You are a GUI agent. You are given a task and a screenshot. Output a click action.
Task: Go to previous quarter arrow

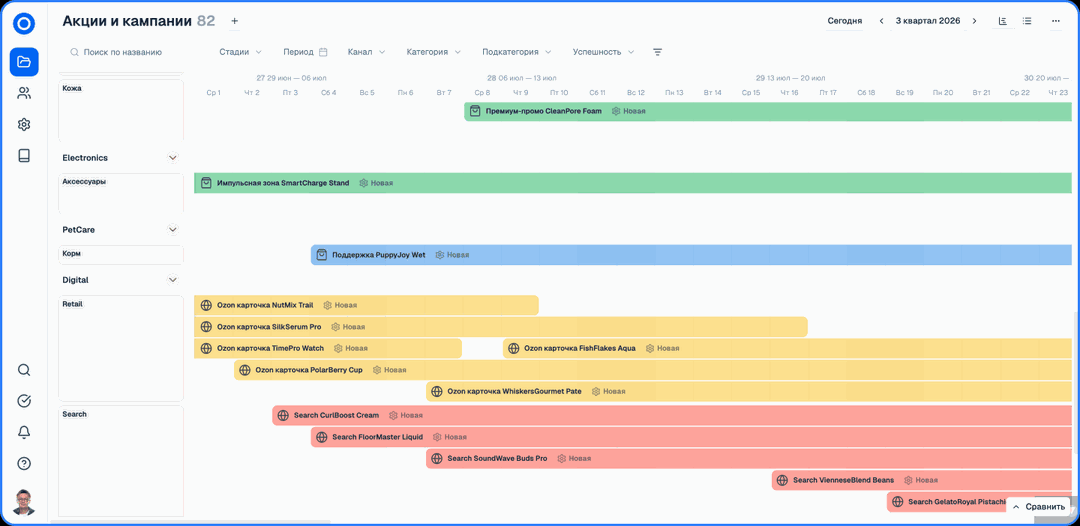(881, 21)
